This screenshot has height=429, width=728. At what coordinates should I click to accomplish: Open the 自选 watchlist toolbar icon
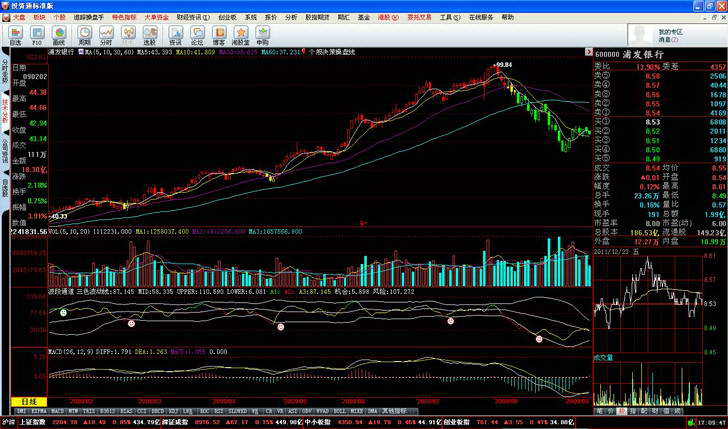coord(15,35)
